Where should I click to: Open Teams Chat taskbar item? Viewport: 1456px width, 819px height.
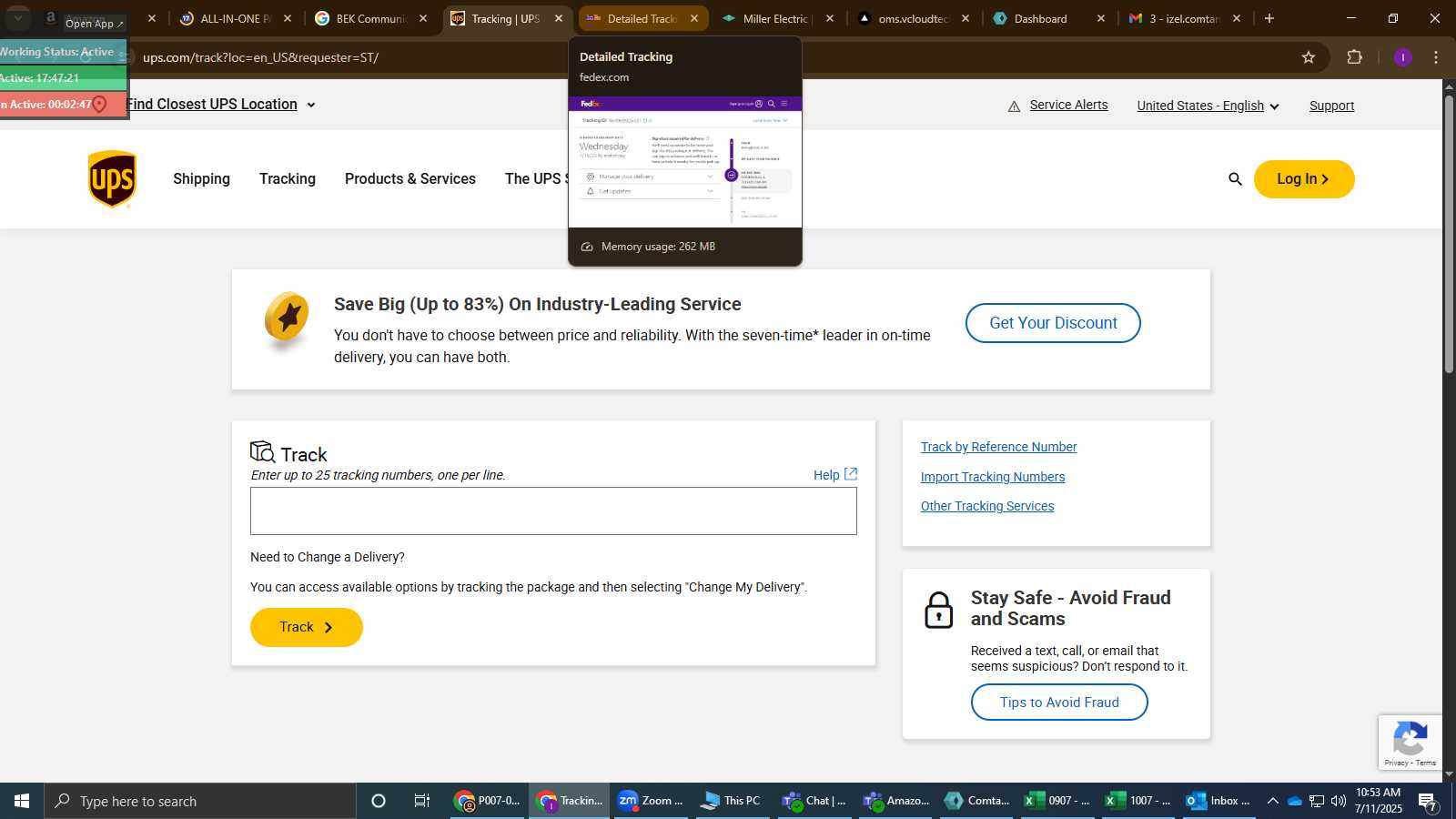pyautogui.click(x=814, y=801)
